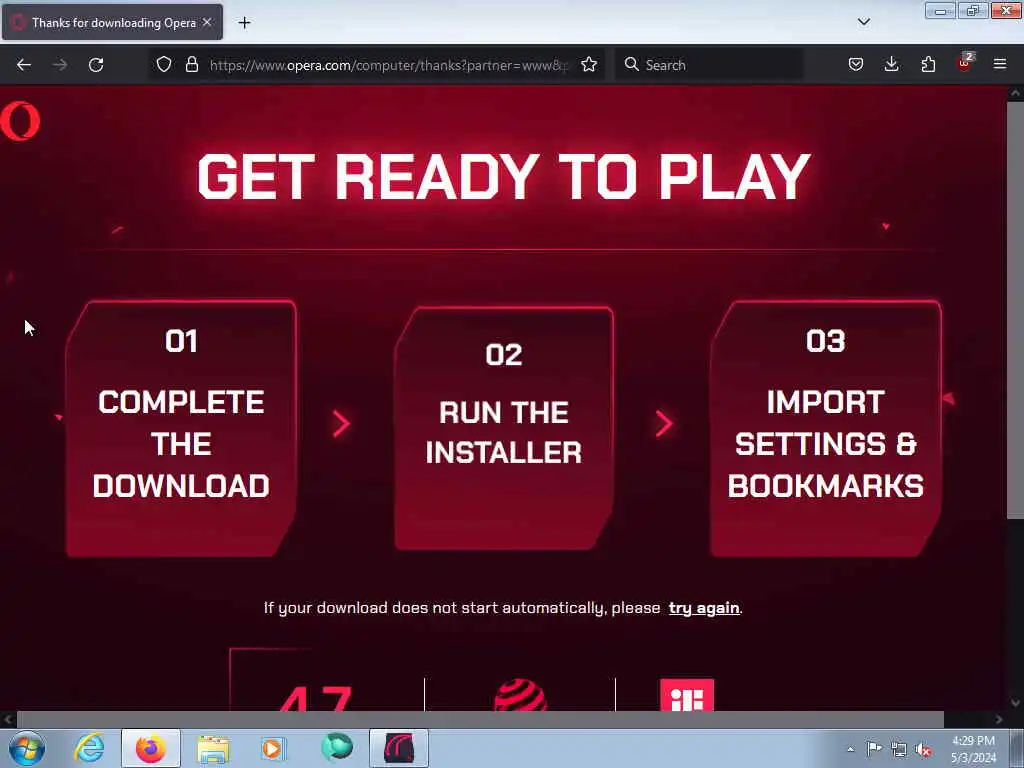Screen dimensions: 1024x768
Task: Click the Firefox taskbar button
Action: pos(151,748)
